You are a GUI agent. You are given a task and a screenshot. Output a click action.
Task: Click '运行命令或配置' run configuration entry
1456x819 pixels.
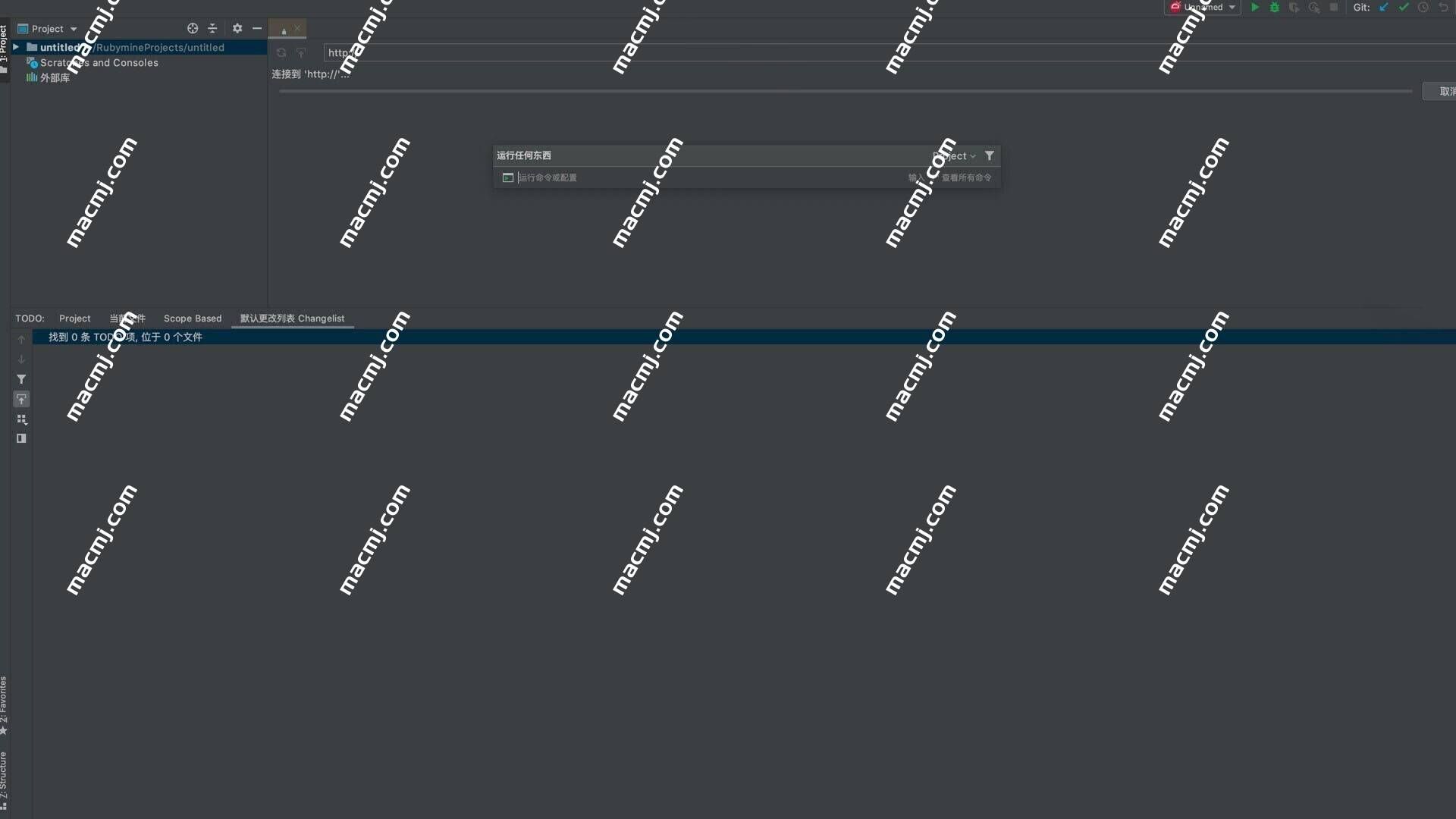tap(547, 177)
